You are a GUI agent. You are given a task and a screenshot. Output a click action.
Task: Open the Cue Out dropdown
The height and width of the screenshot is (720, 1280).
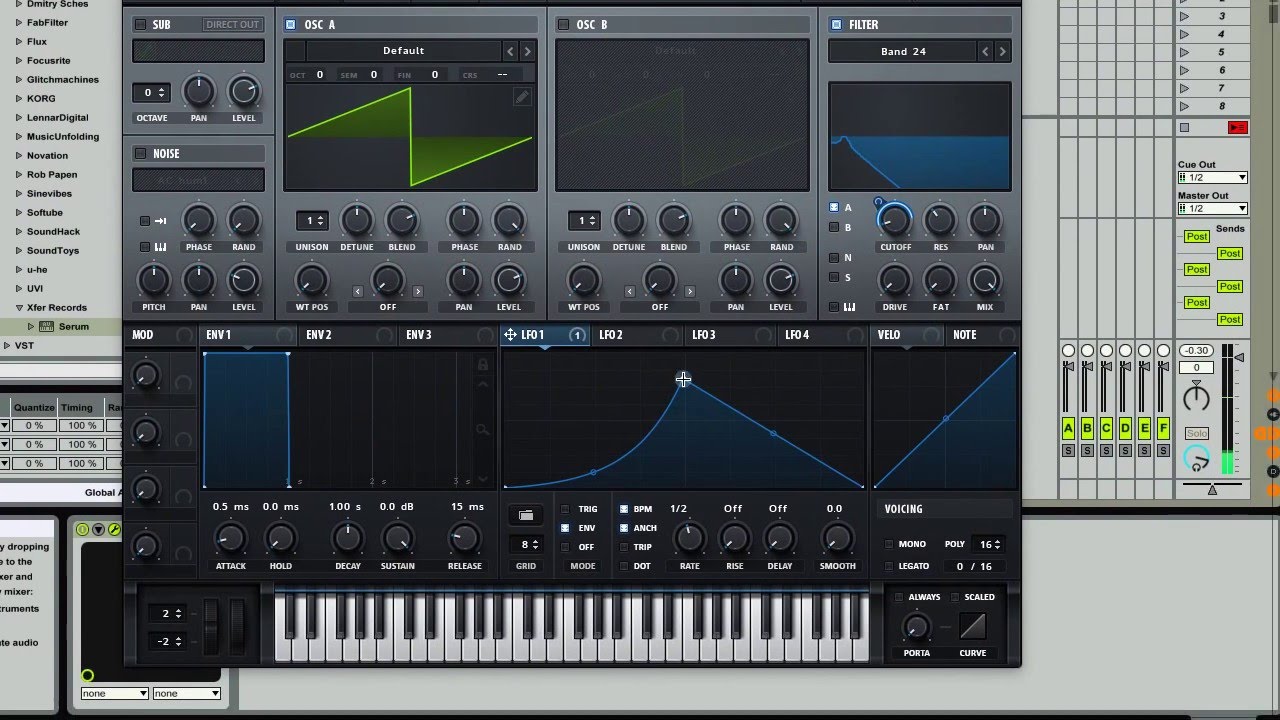pyautogui.click(x=1212, y=177)
